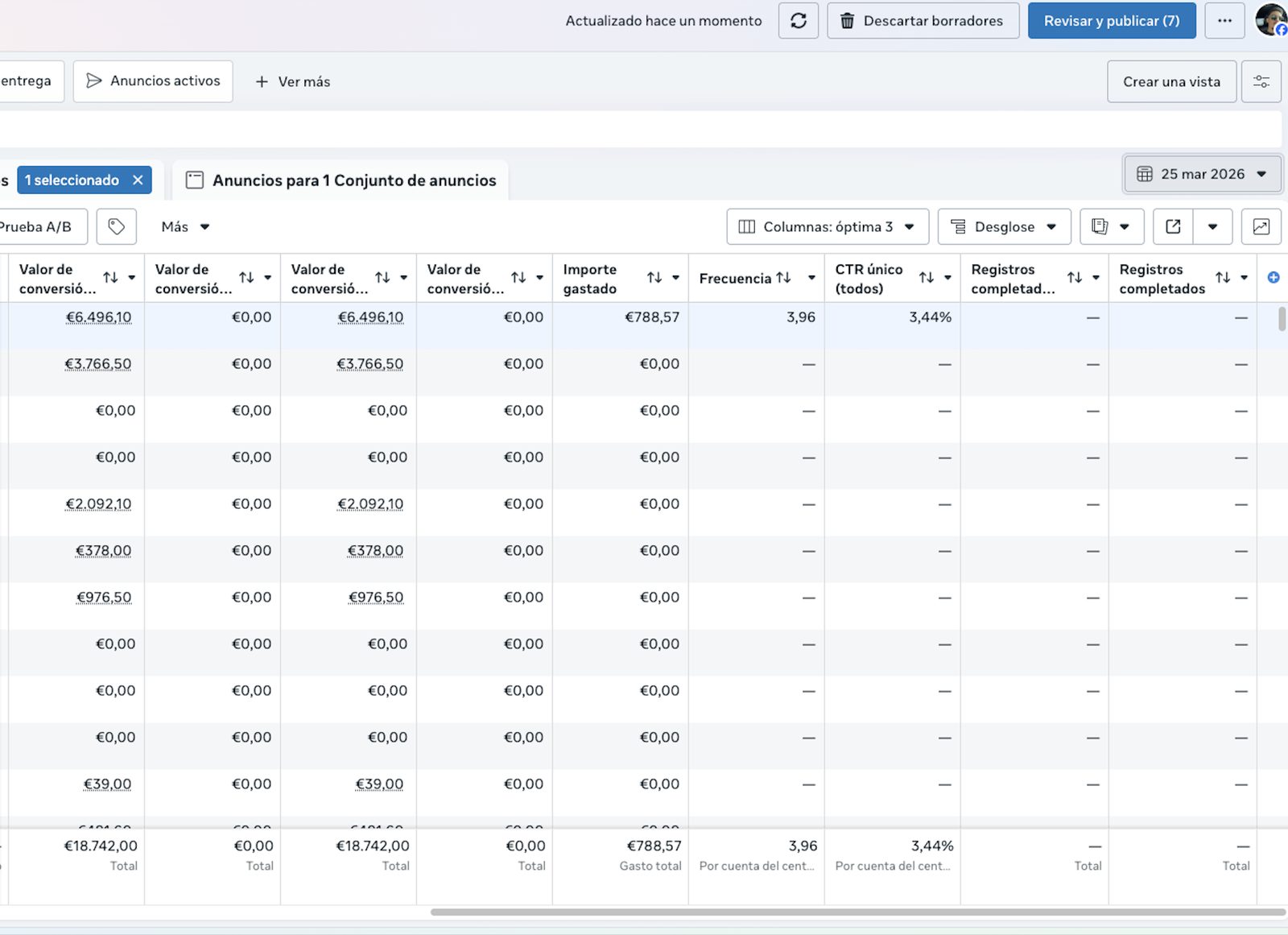
Task: Open export options dropdown arrow
Action: pos(1212,226)
